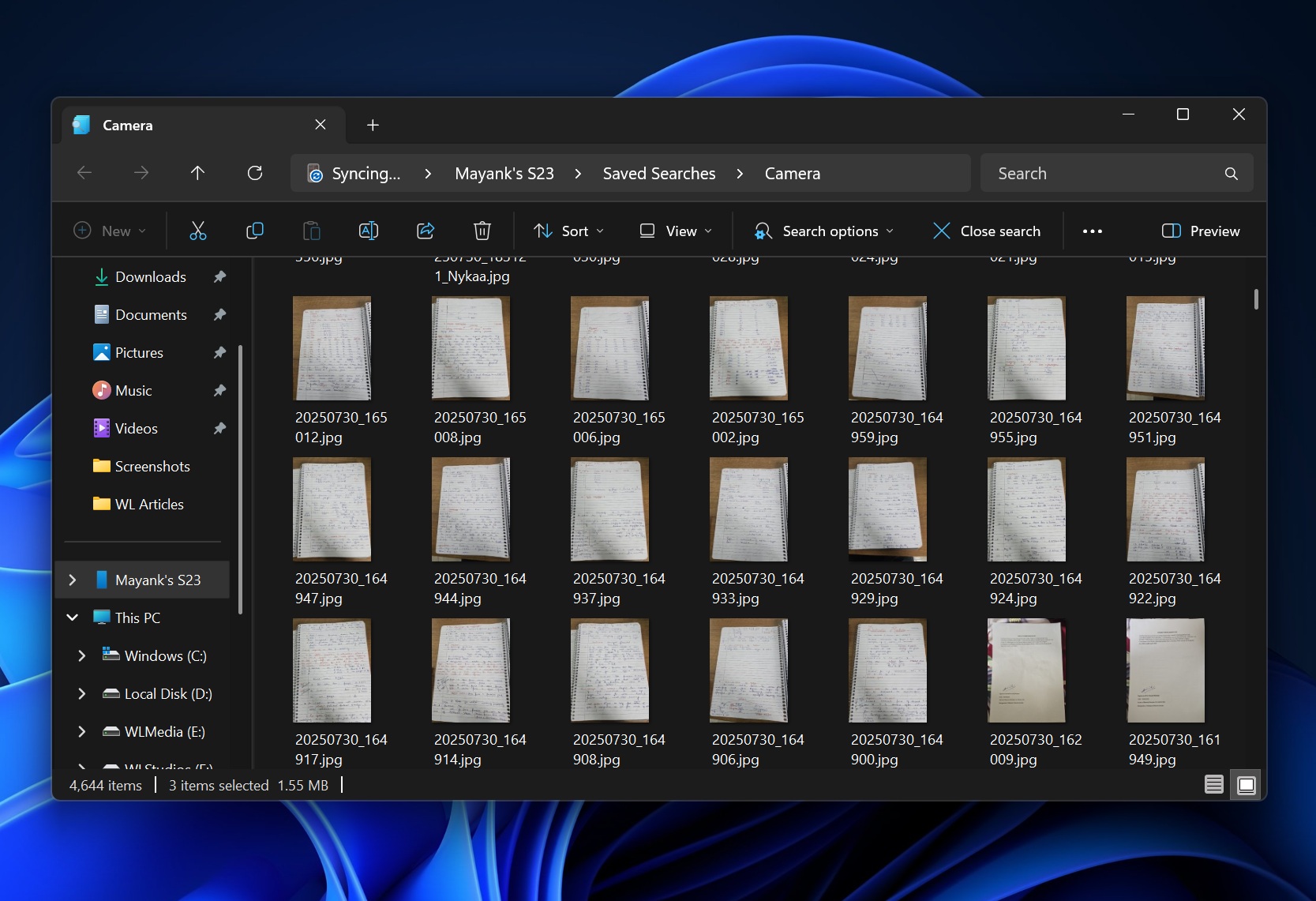Switch to large thumbnails view in status bar
This screenshot has height=901, width=1316.
pyautogui.click(x=1246, y=785)
